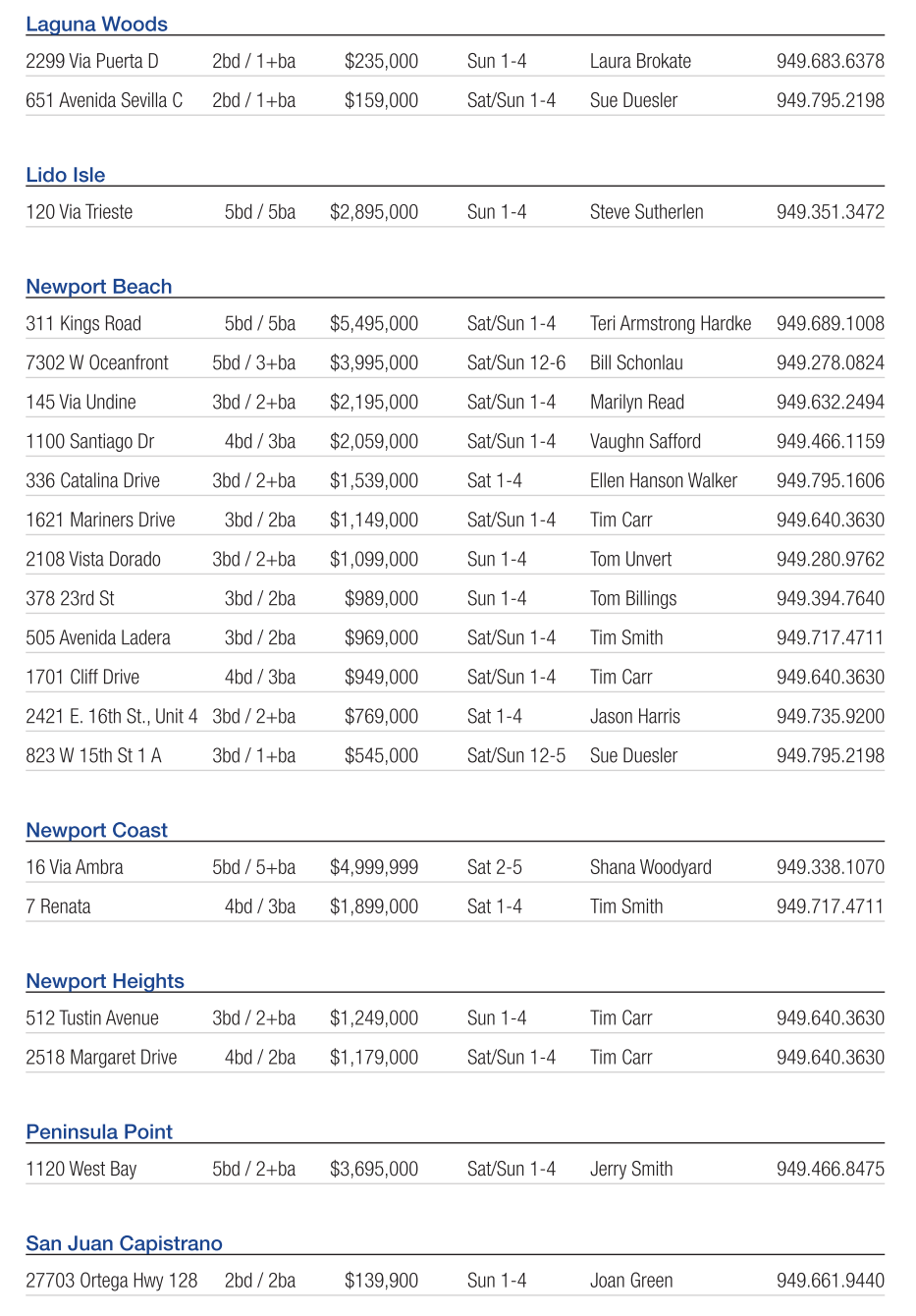Click agent name Tom Billings
This screenshot has width=916, height=1316.
point(632,599)
